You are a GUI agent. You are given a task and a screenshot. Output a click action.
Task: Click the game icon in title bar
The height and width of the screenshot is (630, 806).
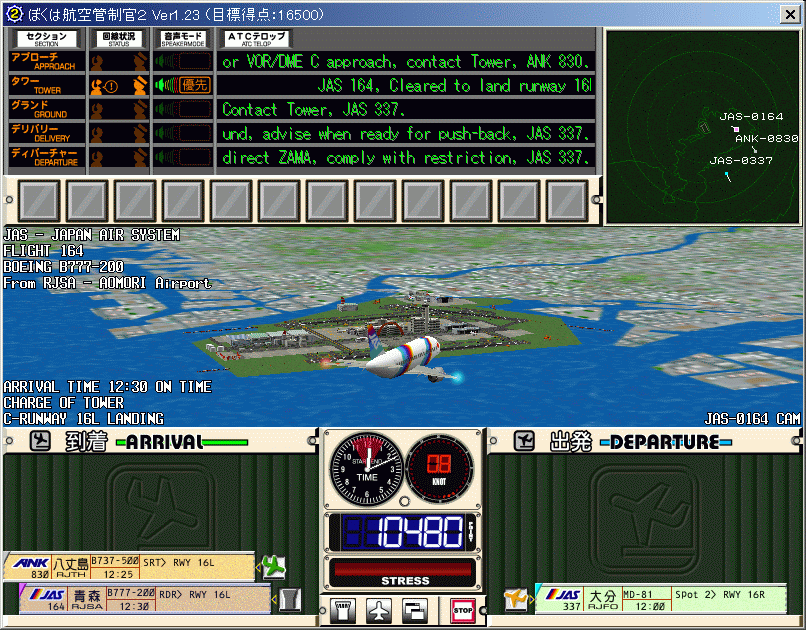tap(14, 14)
